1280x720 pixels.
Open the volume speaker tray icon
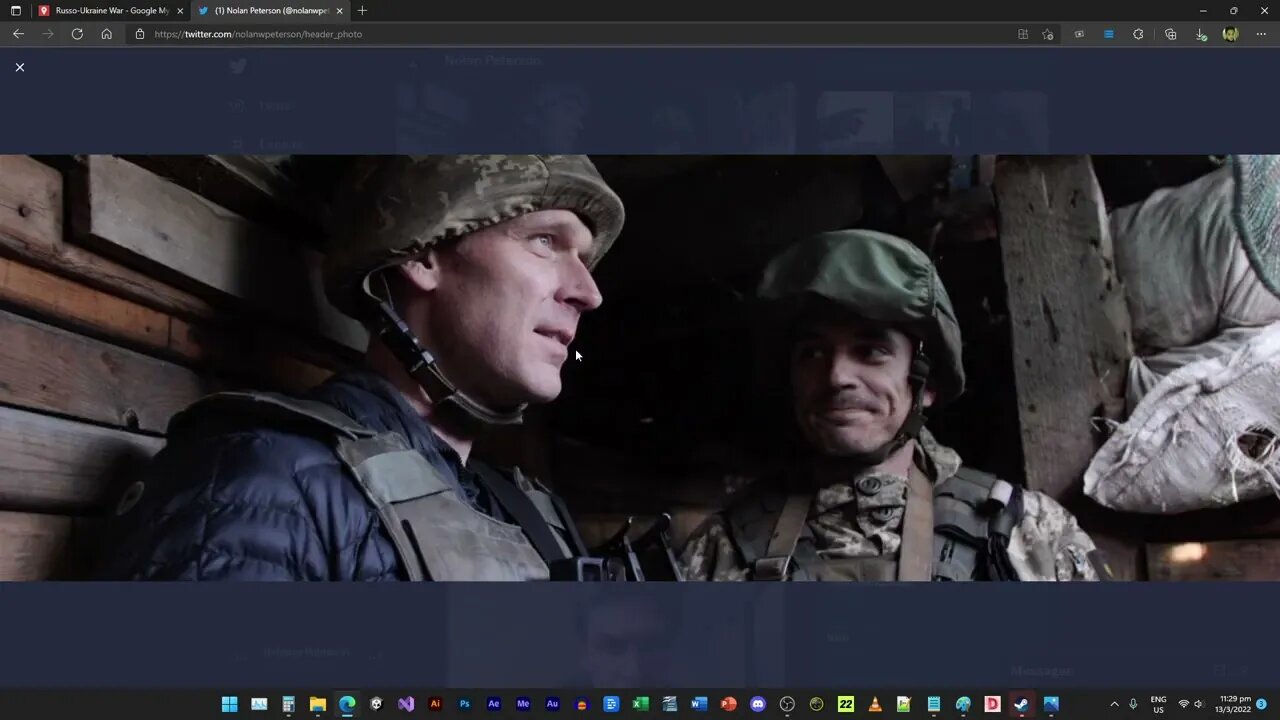point(1198,704)
